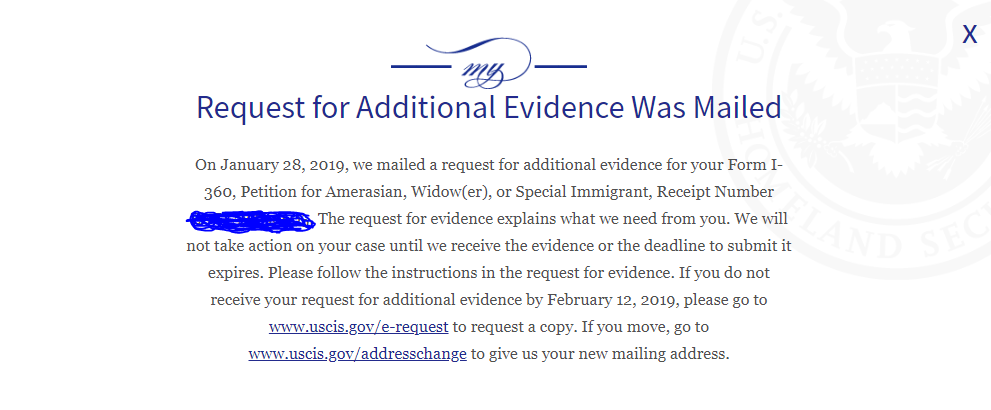The width and height of the screenshot is (991, 410).
Task: Click the word 'expires.' in the paragraph
Action: click(x=235, y=274)
